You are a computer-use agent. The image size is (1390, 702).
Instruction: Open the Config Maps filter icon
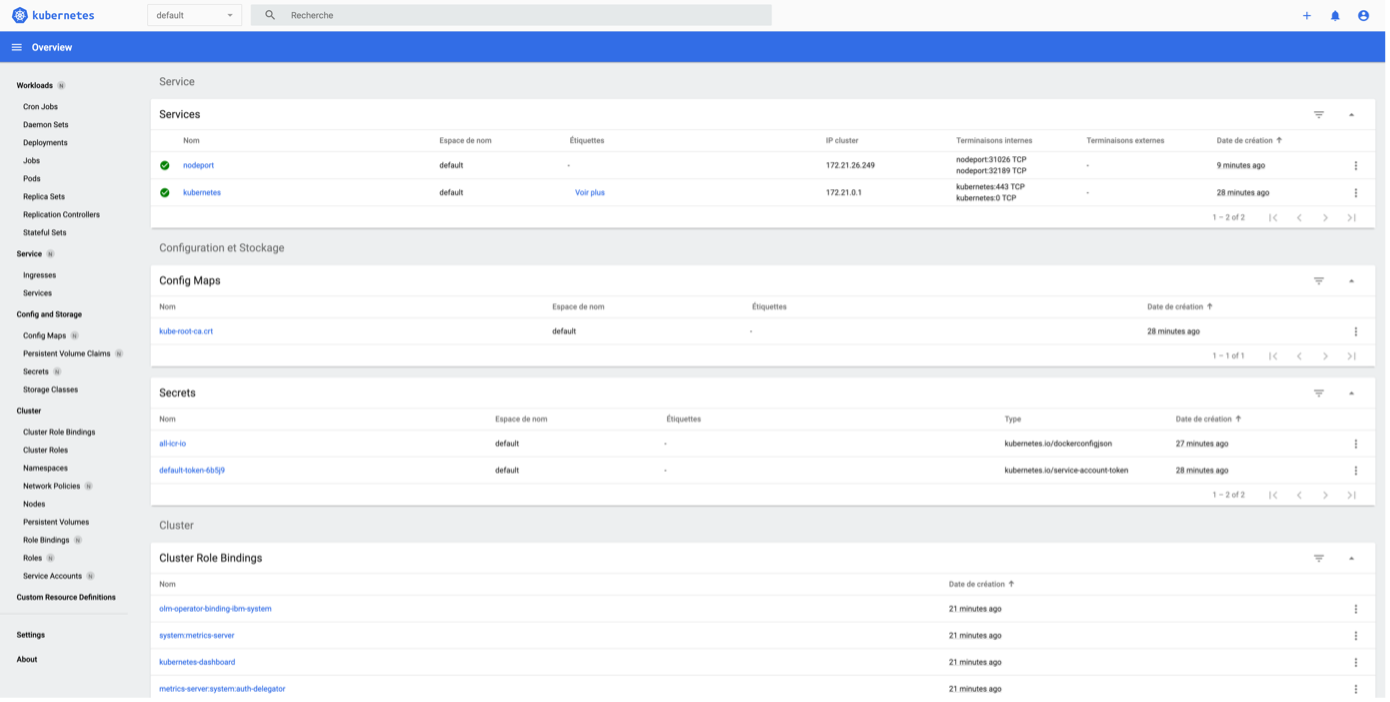(1318, 281)
